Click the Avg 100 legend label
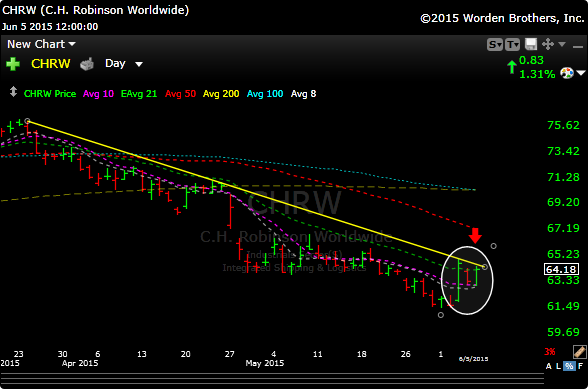Viewport: 588px width, 389px height. (265, 94)
